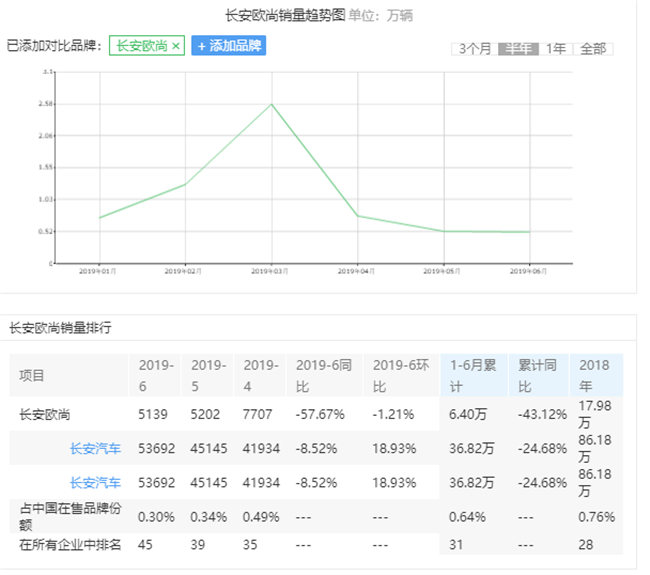Click the 累计同比 column header

(x=537, y=376)
